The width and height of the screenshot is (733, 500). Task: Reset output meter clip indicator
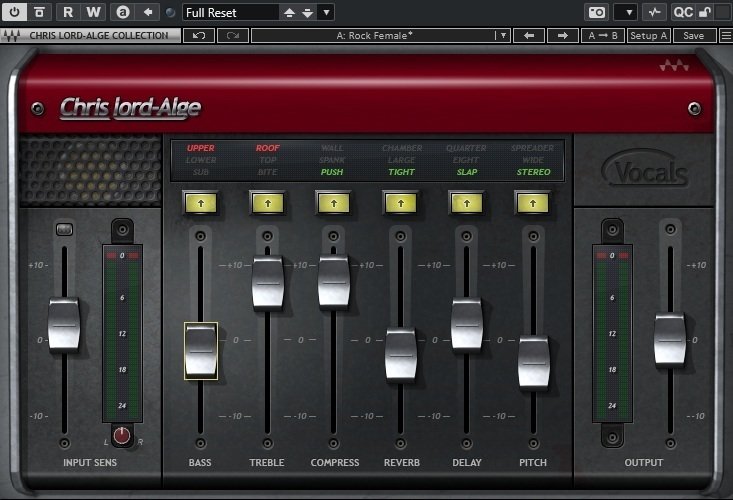tap(612, 256)
